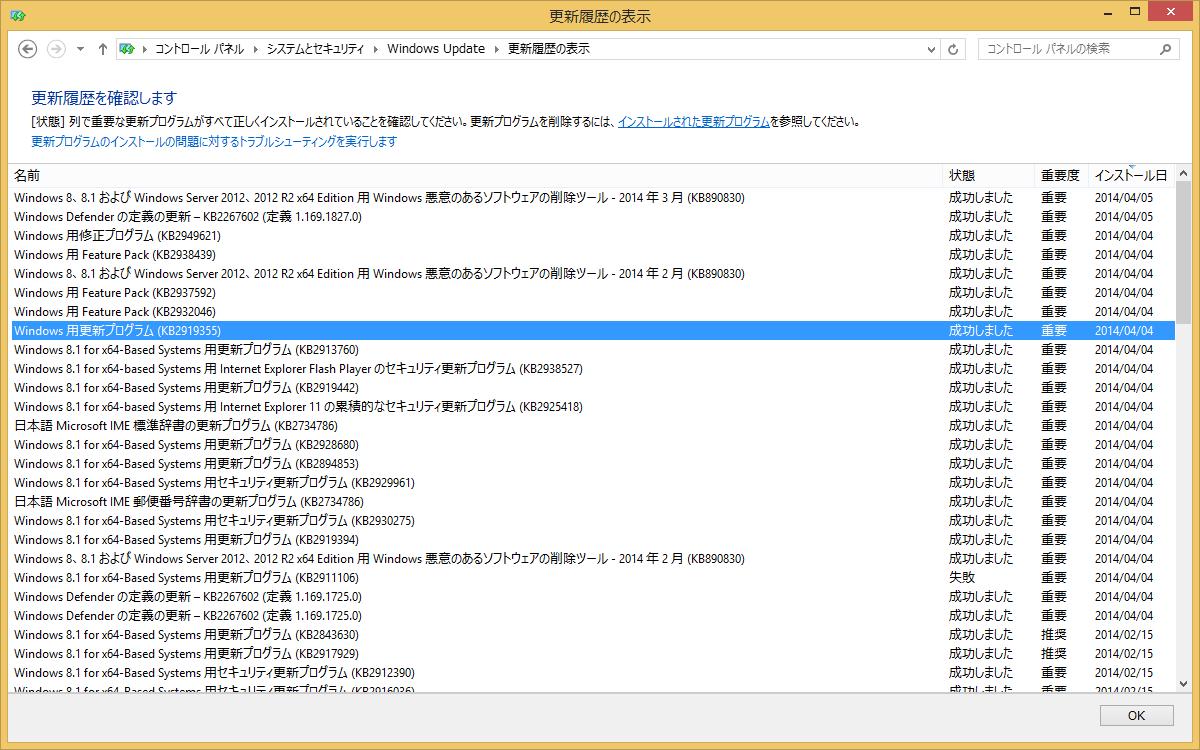Refresh the update history view

953,49
